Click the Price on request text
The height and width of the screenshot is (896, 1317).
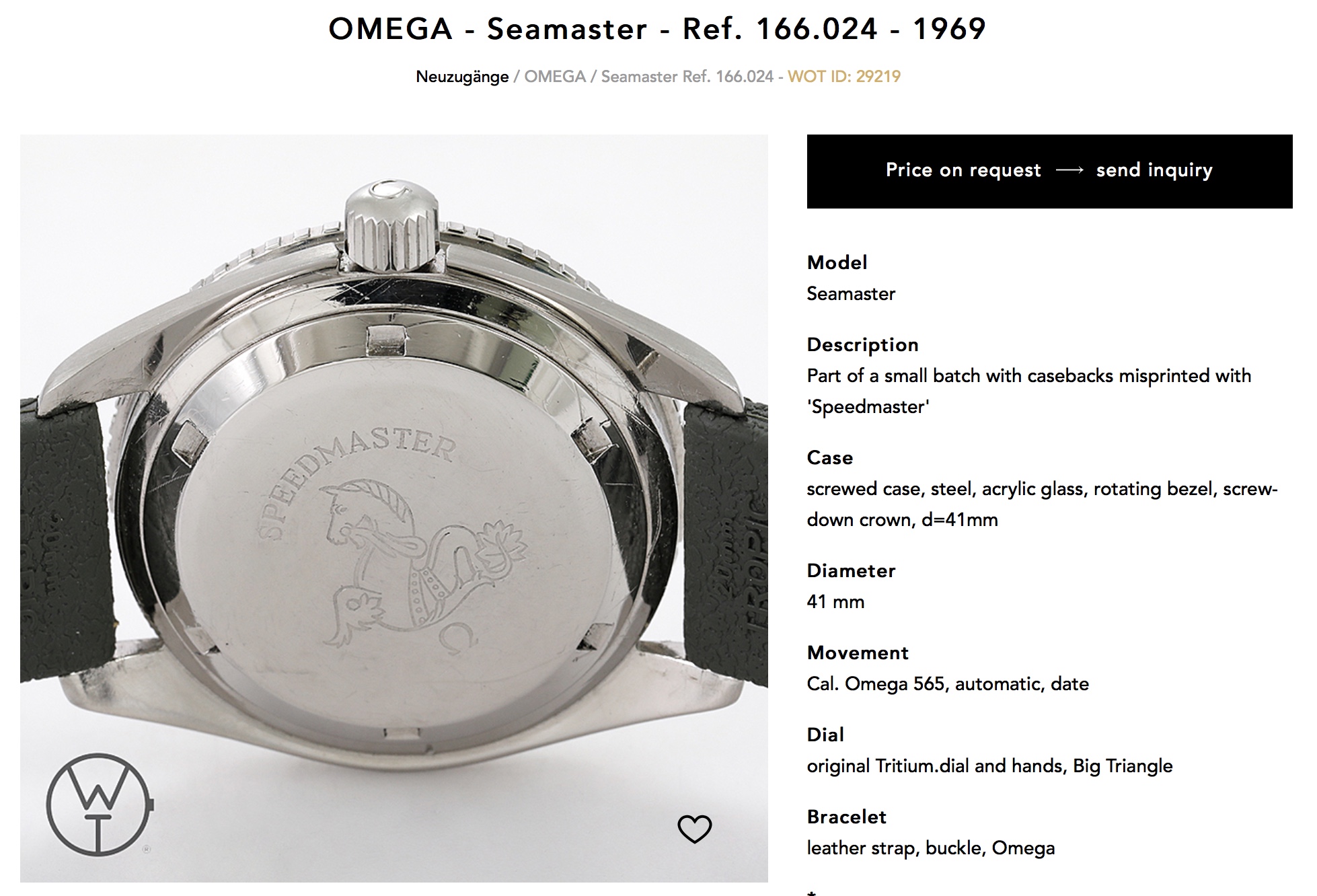point(963,170)
